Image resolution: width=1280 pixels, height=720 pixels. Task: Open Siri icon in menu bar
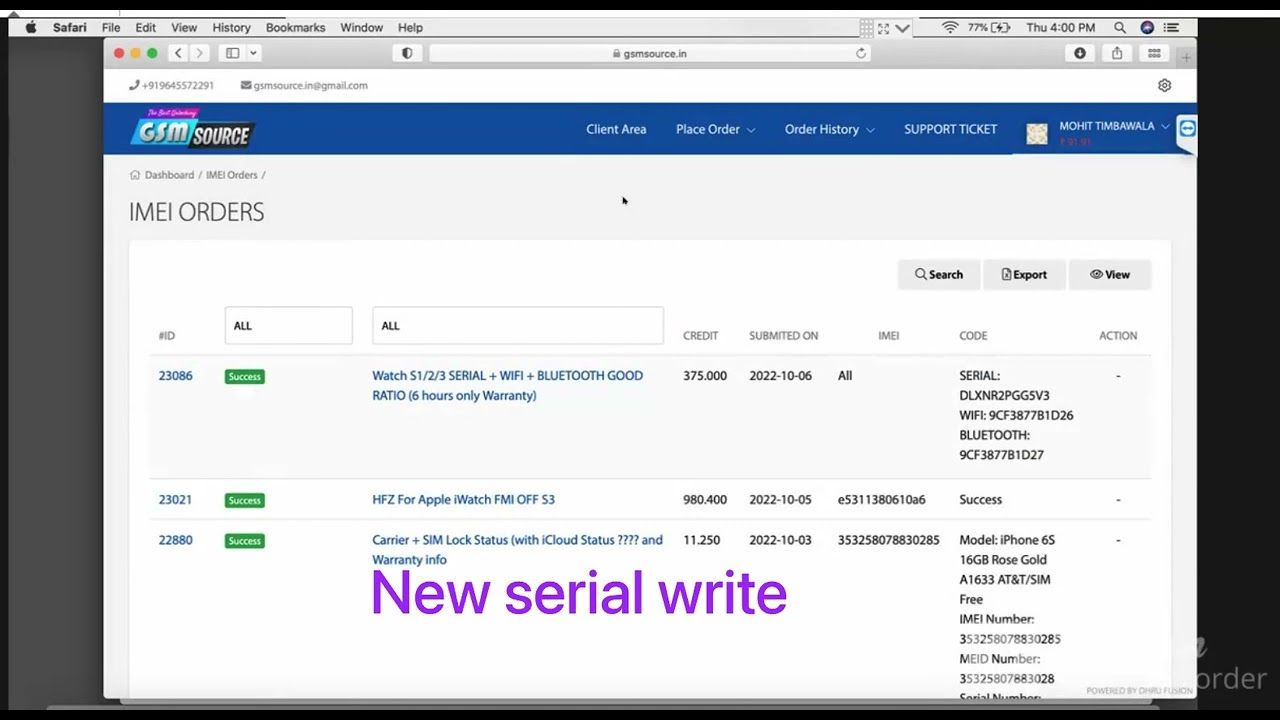[x=1147, y=28]
